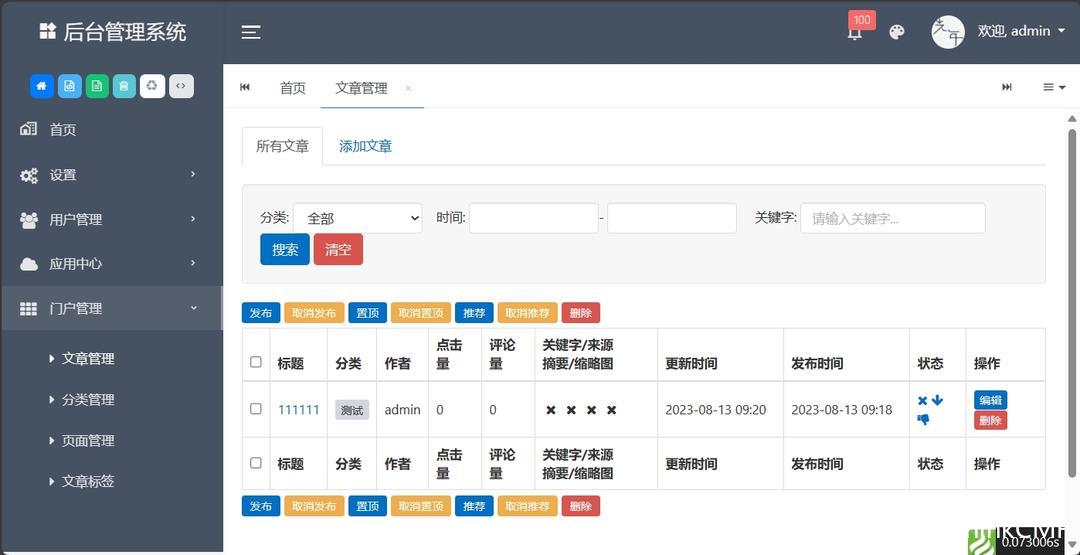Toggle the sidebar with the hamburger icon

[x=251, y=32]
